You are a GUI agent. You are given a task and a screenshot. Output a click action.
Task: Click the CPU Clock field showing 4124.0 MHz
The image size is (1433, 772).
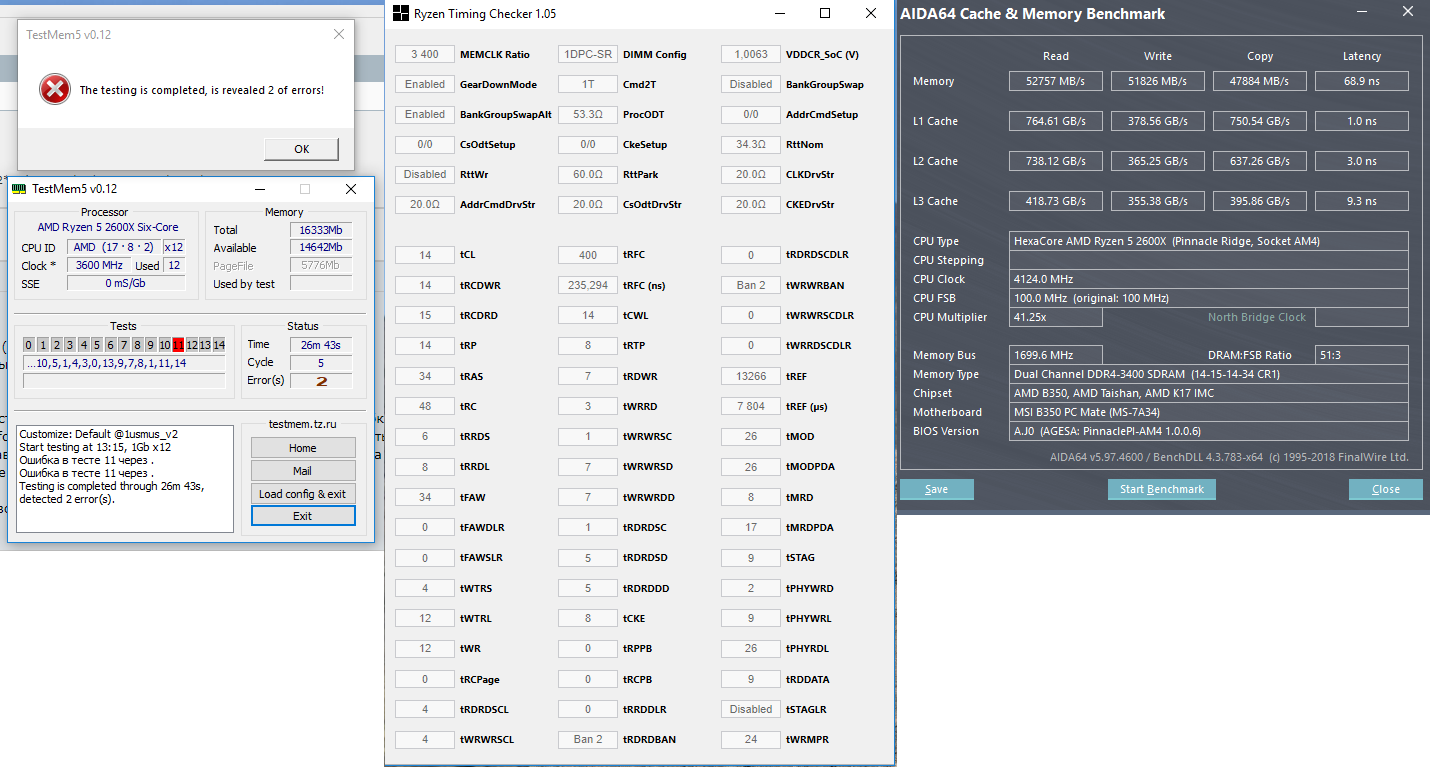1210,279
